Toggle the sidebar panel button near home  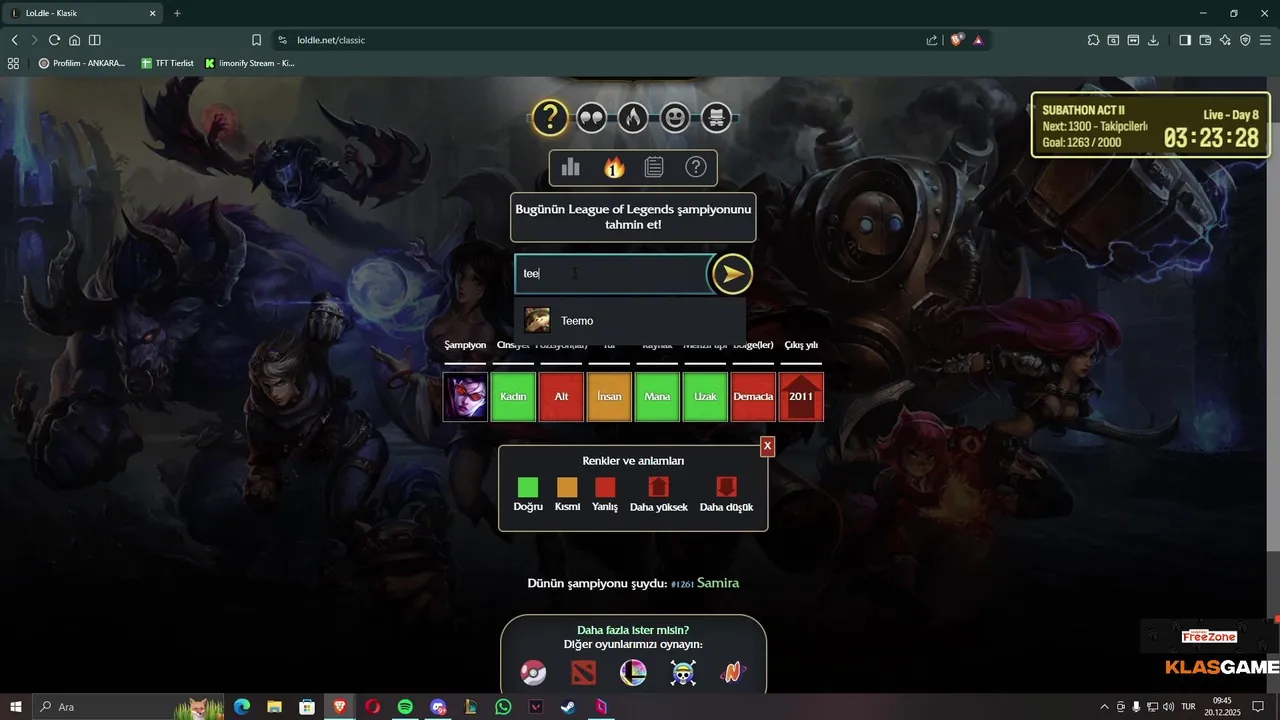pyautogui.click(x=94, y=40)
